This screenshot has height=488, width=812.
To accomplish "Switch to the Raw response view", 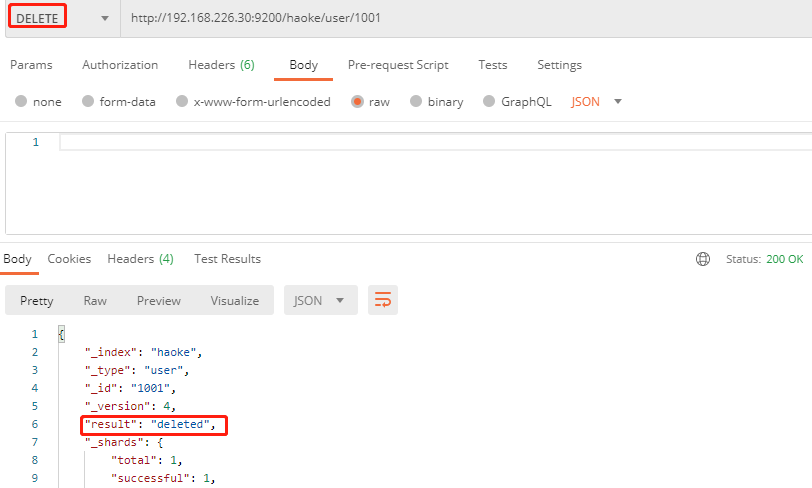I will pyautogui.click(x=95, y=300).
